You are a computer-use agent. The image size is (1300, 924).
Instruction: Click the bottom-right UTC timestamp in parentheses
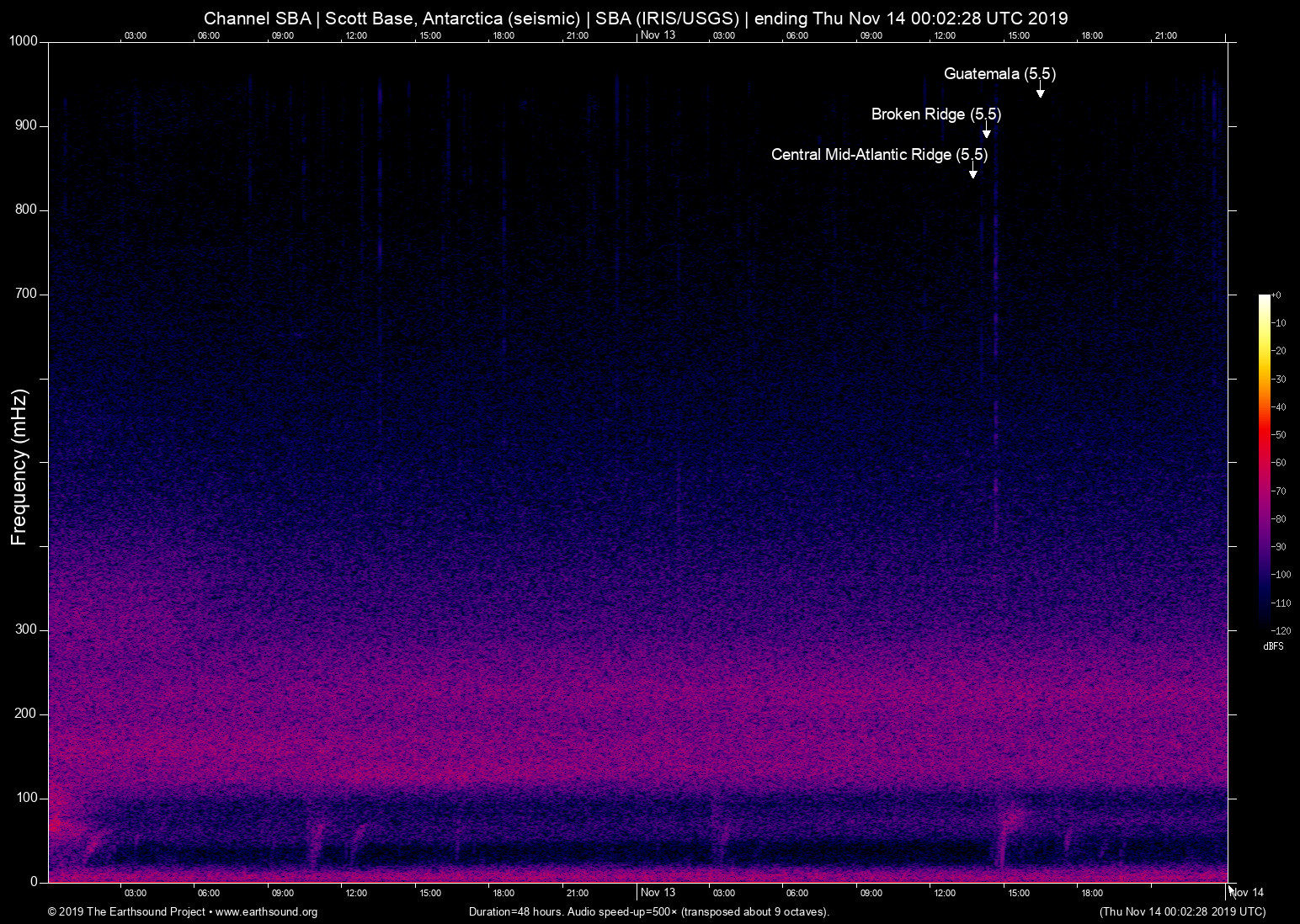coord(1182,912)
